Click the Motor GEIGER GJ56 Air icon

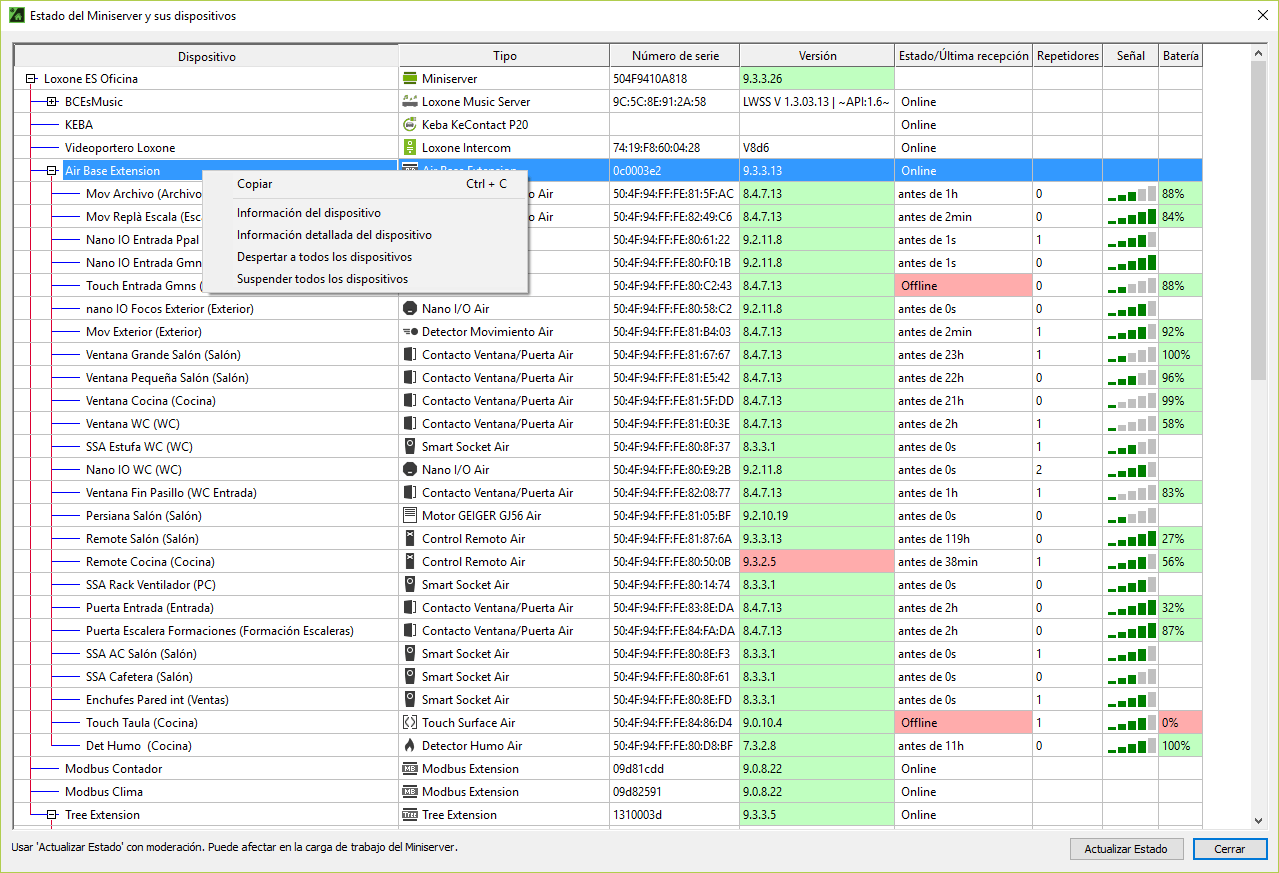click(x=409, y=515)
